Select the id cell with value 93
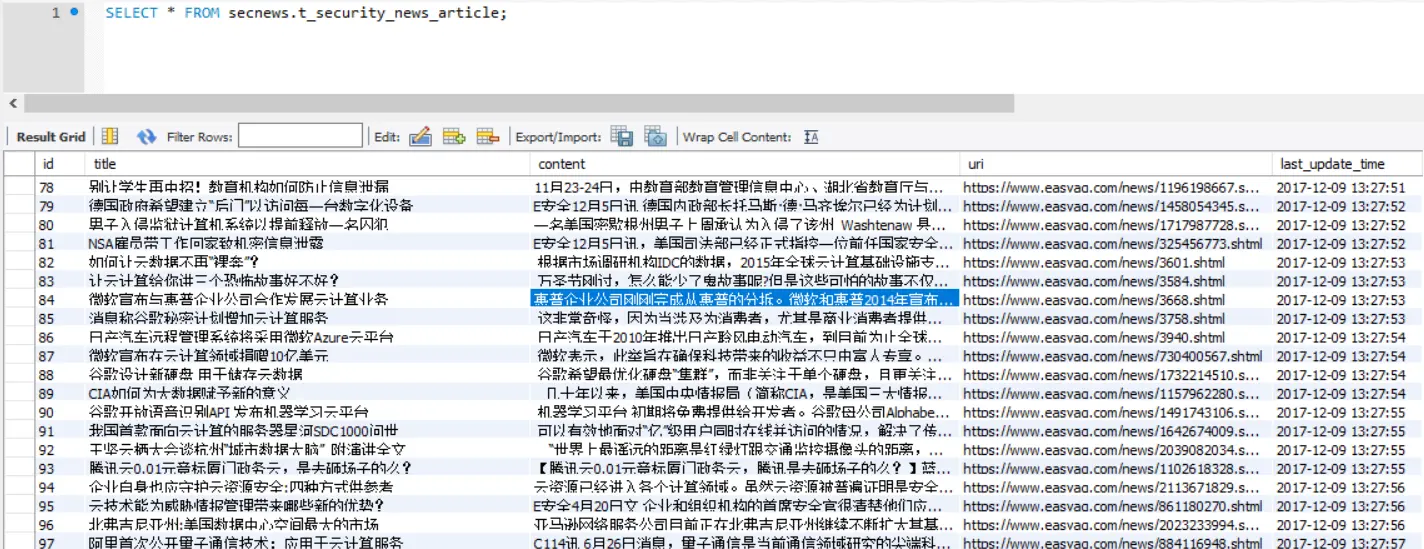Viewport: 1424px width, 549px height. click(61, 467)
